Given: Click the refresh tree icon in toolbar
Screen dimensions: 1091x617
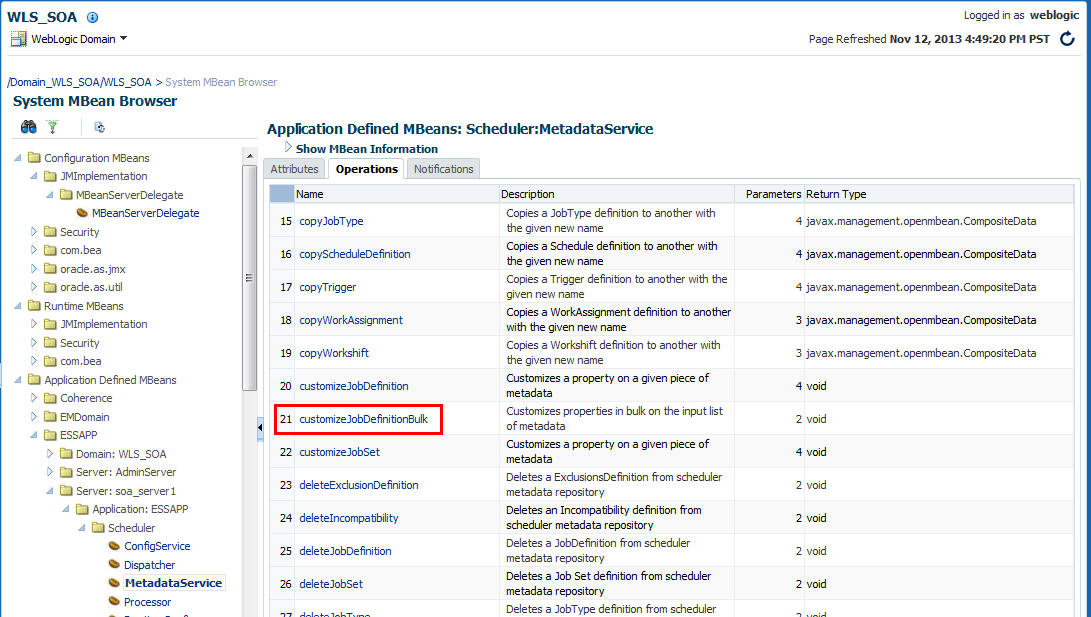Looking at the screenshot, I should pyautogui.click(x=99, y=127).
